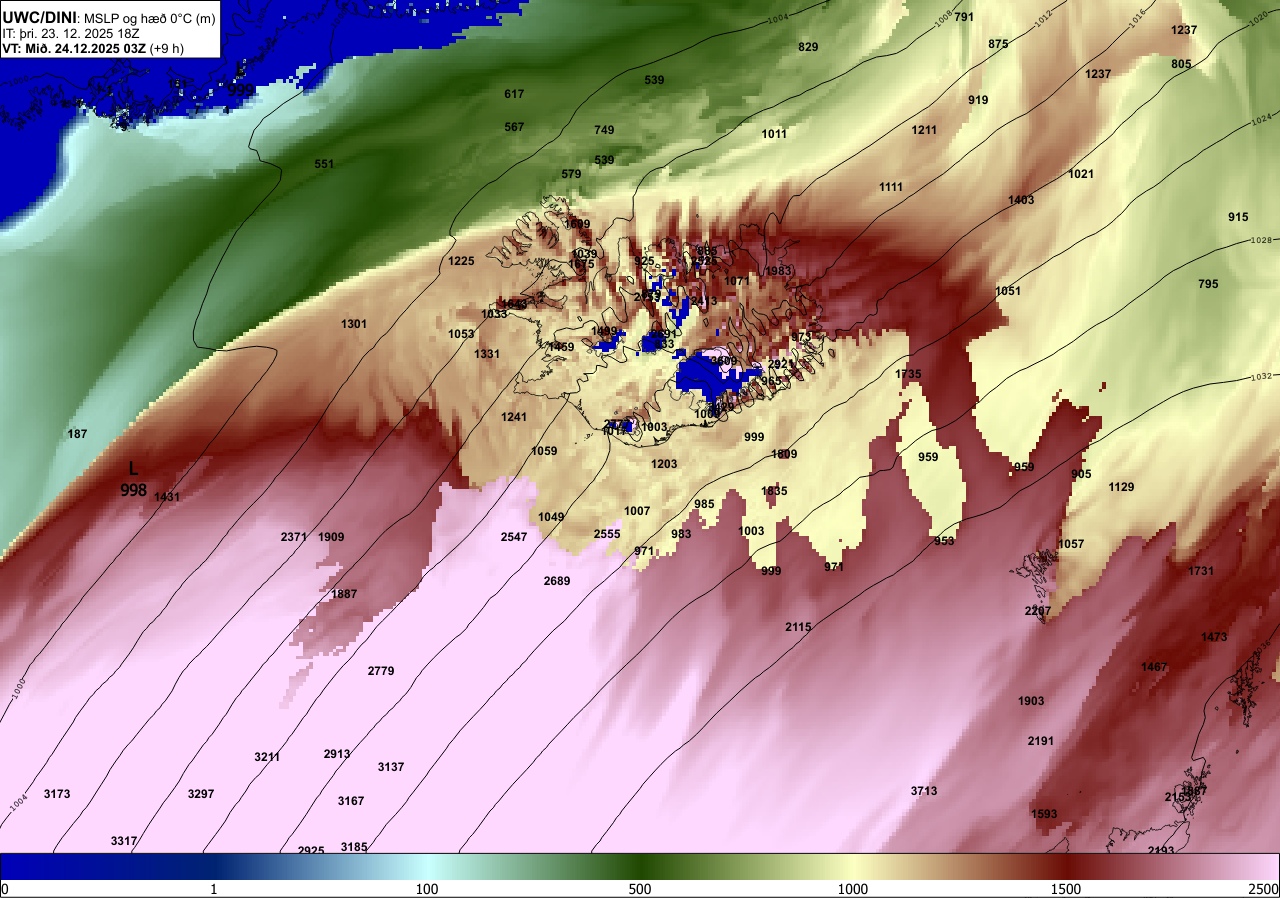Click the map value 1903
1280x898 pixels.
tap(1031, 701)
